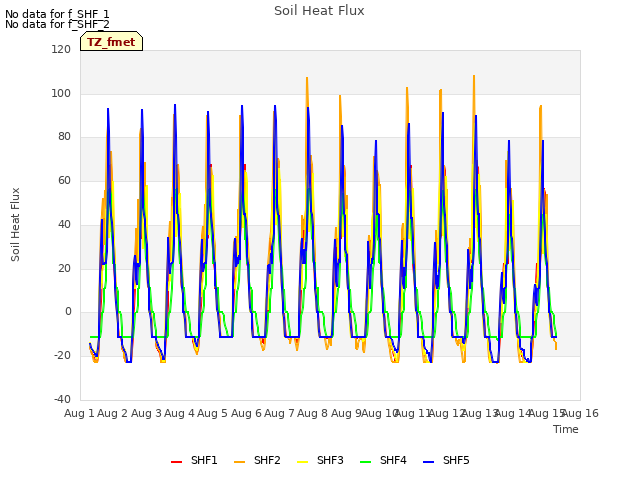Select the blue SHF5 legend color marker
This screenshot has height=480, width=640.
tap(429, 462)
